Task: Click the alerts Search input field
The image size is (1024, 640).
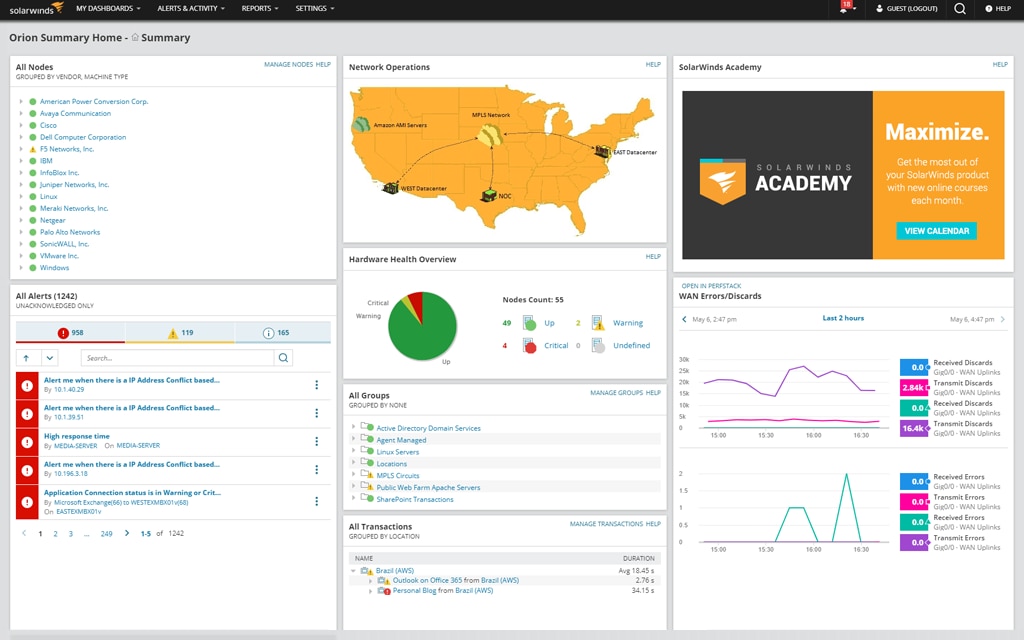Action: point(178,358)
